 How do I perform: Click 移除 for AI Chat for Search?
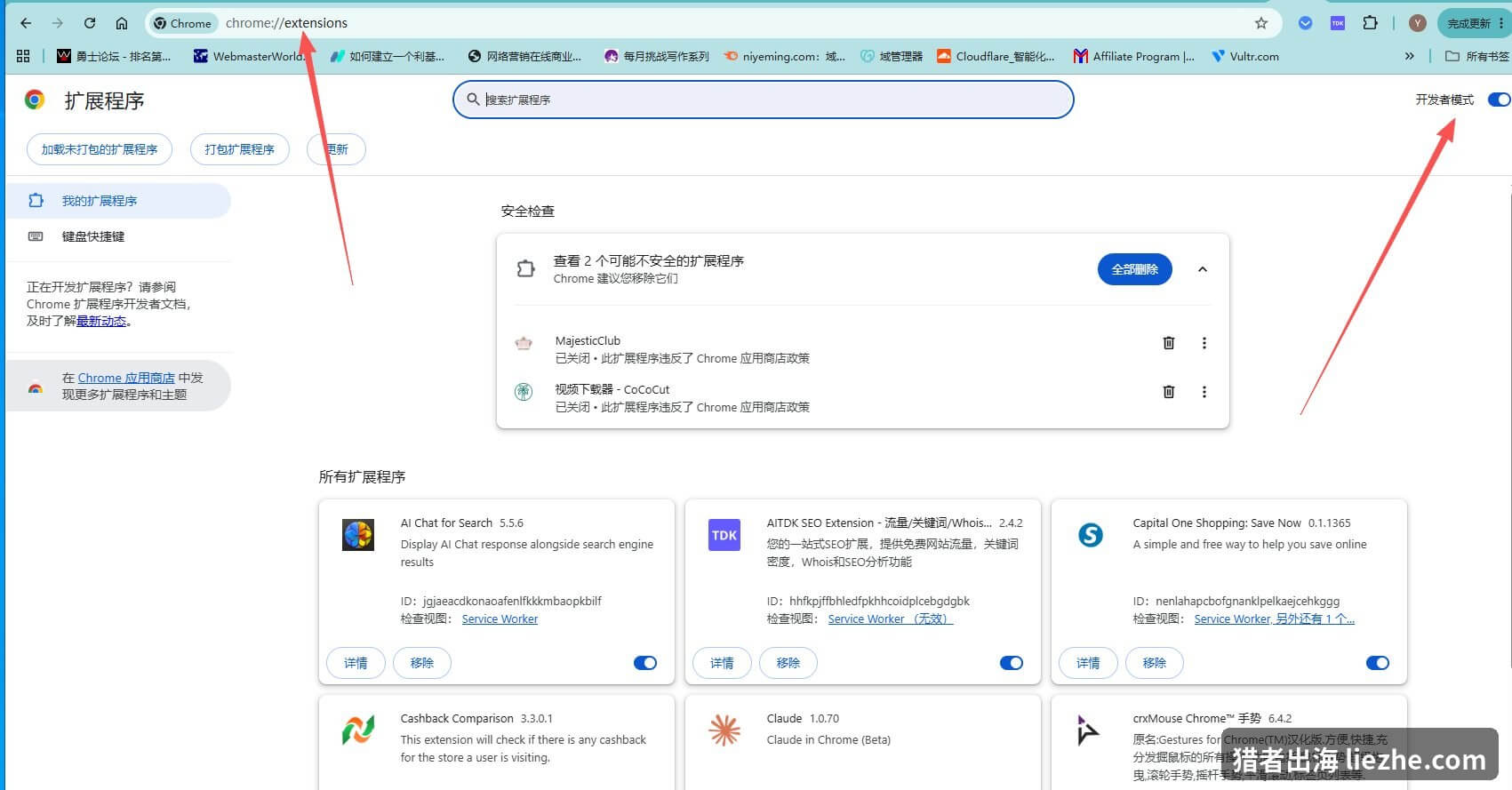tap(422, 663)
